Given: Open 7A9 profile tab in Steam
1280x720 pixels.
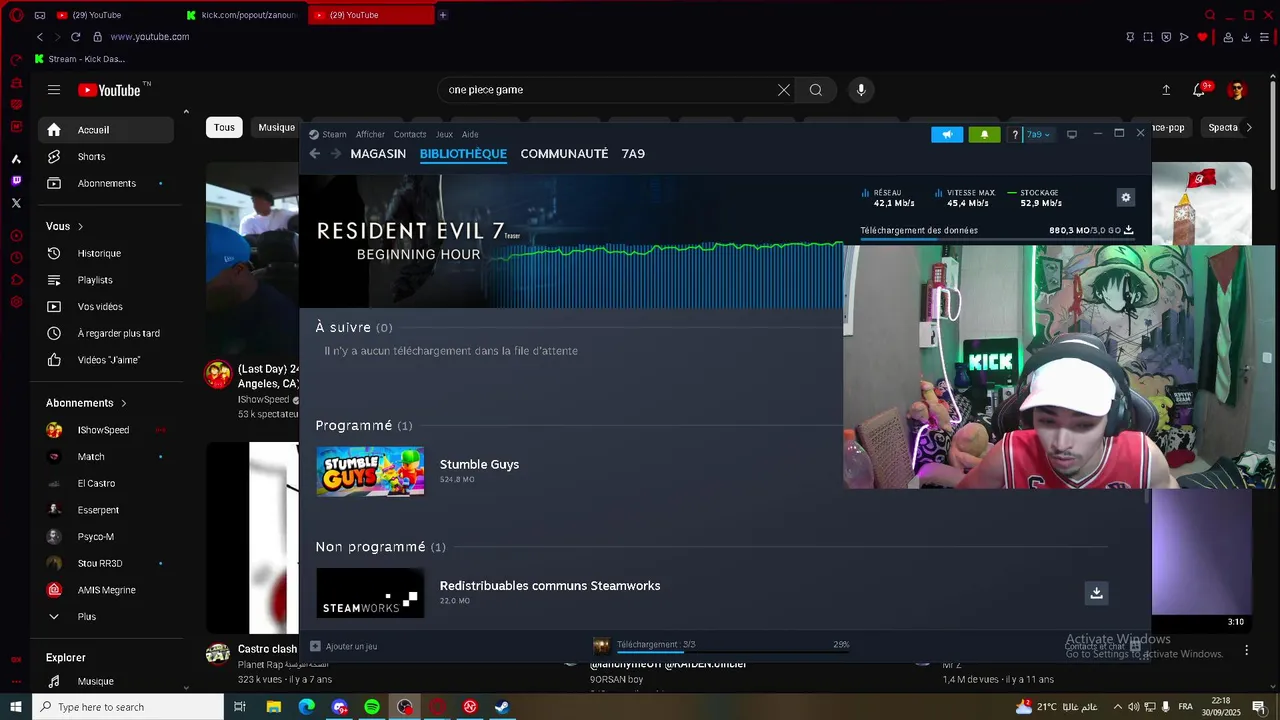Looking at the screenshot, I should (633, 154).
